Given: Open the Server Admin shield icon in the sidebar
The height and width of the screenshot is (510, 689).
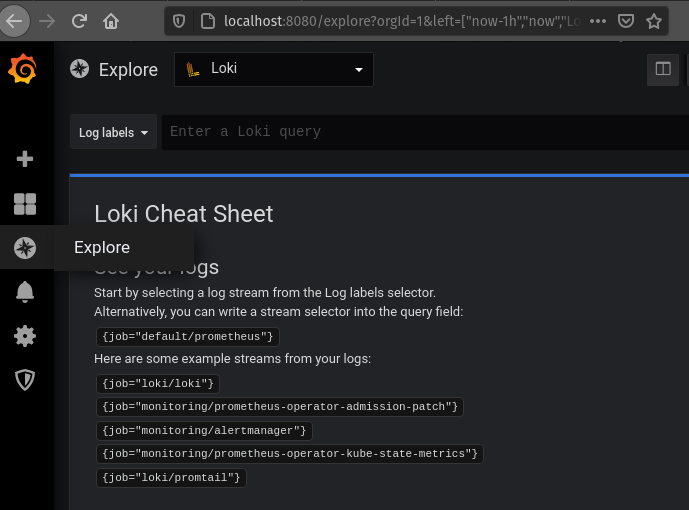Looking at the screenshot, I should point(25,380).
